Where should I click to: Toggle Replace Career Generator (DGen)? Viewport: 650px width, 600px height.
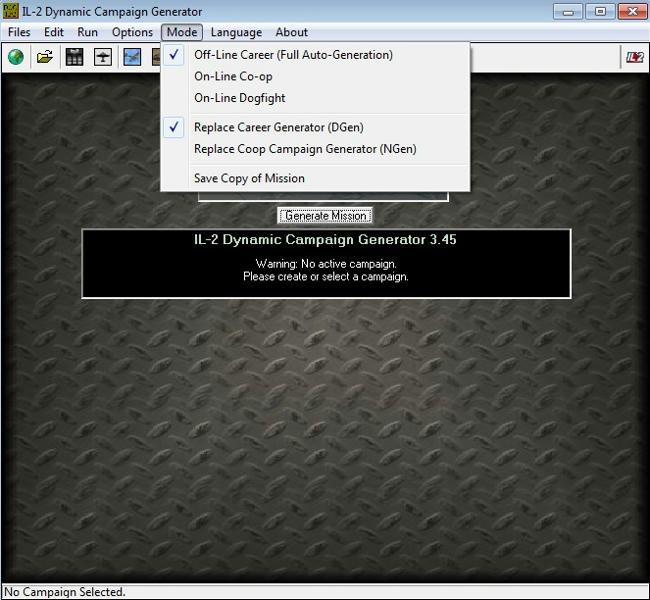coord(315,127)
